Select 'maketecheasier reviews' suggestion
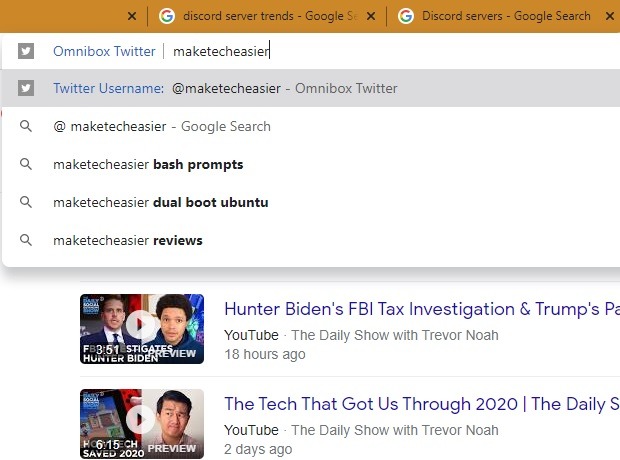Screen dimensions: 620x460 (311, 240)
